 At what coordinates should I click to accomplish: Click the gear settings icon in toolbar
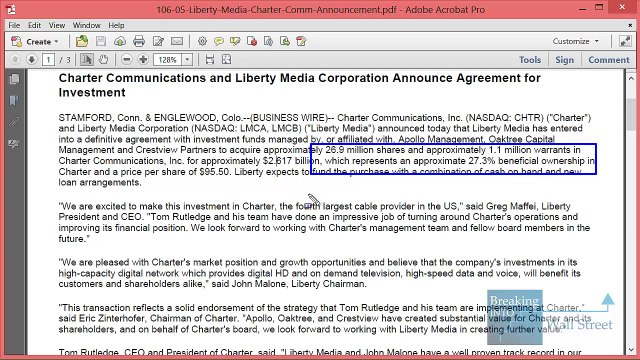point(202,41)
